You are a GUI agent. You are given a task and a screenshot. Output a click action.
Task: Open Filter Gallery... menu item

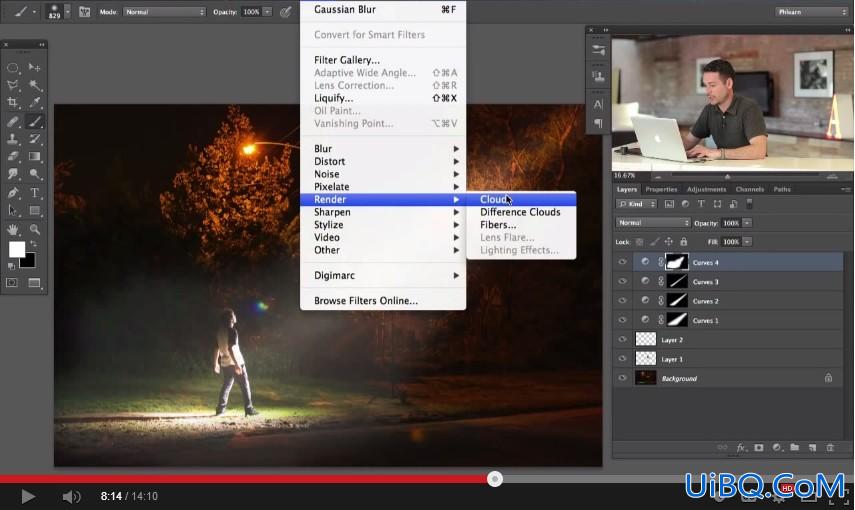pos(347,60)
